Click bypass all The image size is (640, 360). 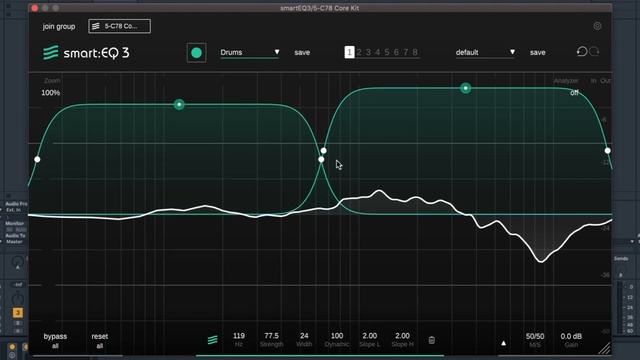pyautogui.click(x=55, y=341)
